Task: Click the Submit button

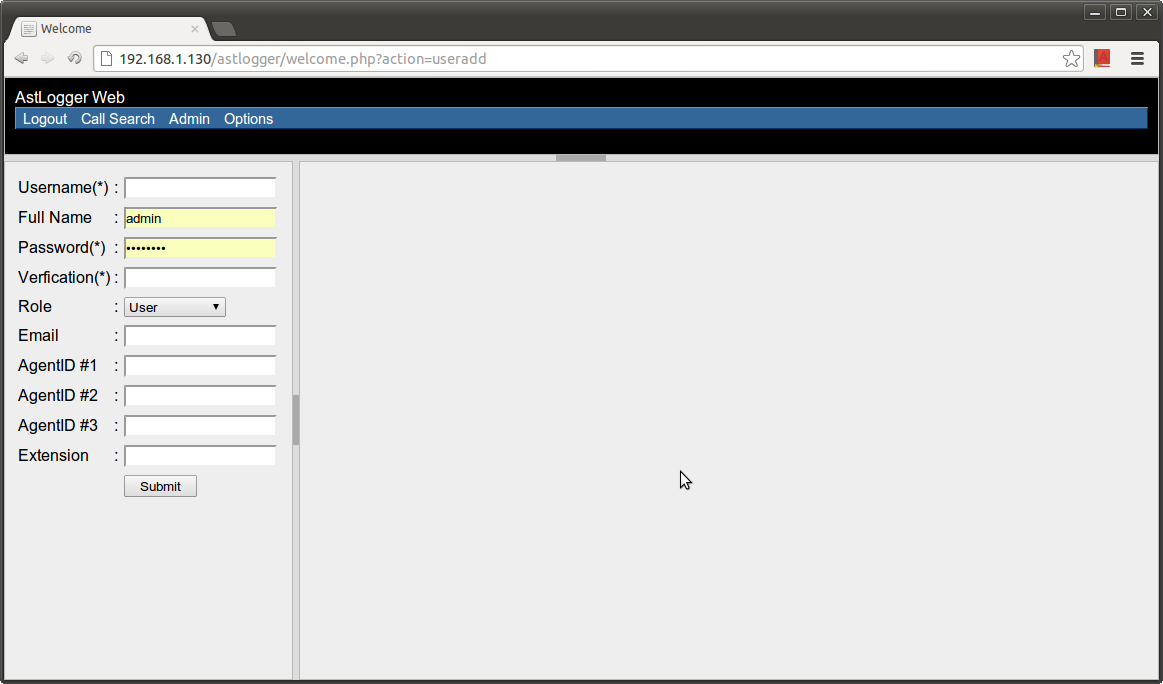Action: 160,486
